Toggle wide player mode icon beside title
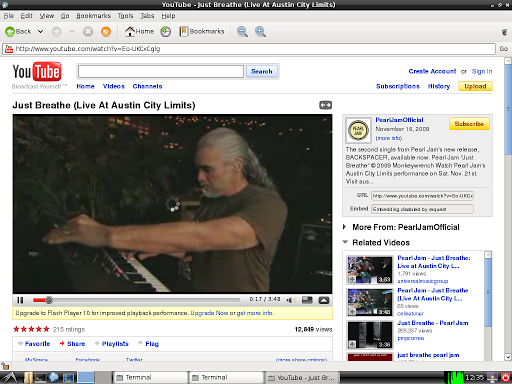This screenshot has height=384, width=512. [325, 105]
